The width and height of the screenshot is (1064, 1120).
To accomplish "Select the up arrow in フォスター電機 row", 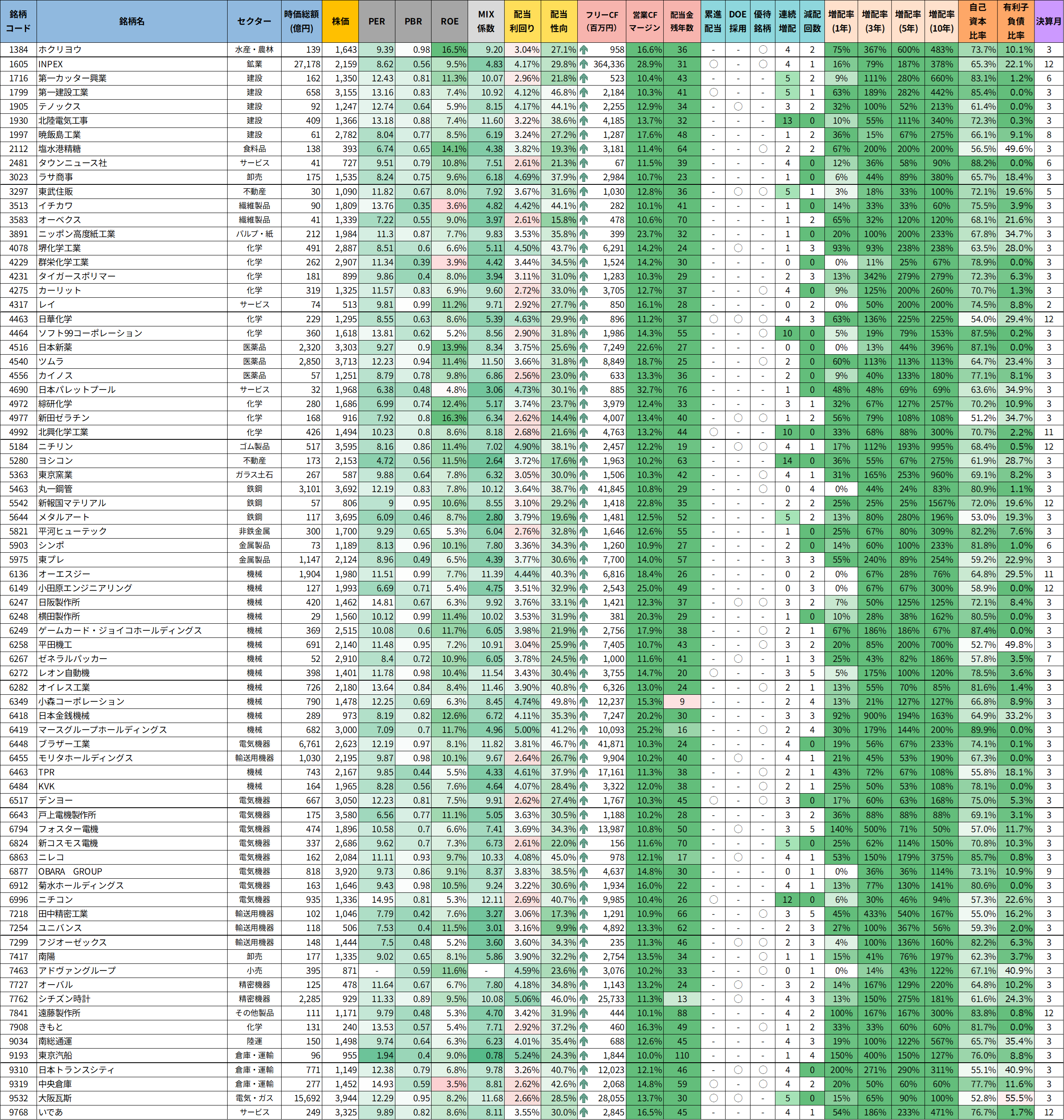I will 583,829.
